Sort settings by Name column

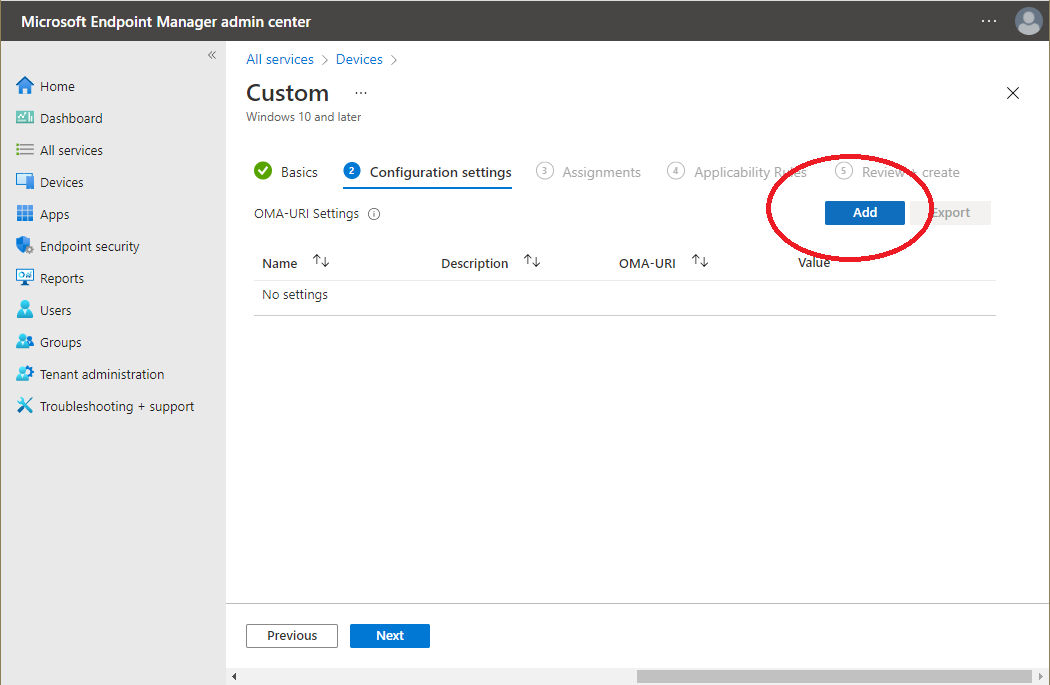point(321,261)
